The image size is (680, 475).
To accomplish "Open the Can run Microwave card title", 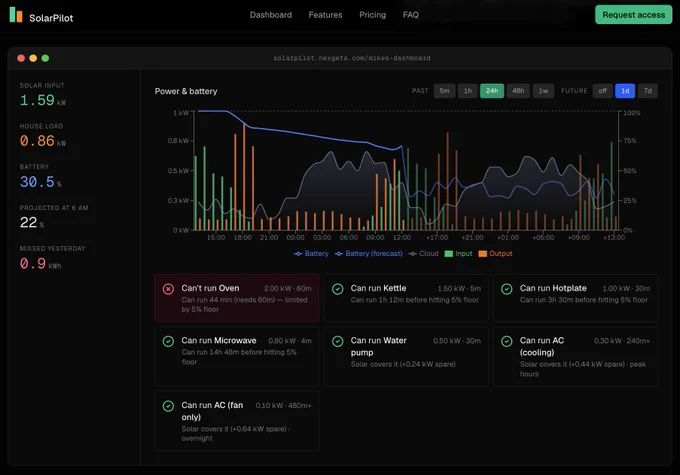I will point(219,341).
